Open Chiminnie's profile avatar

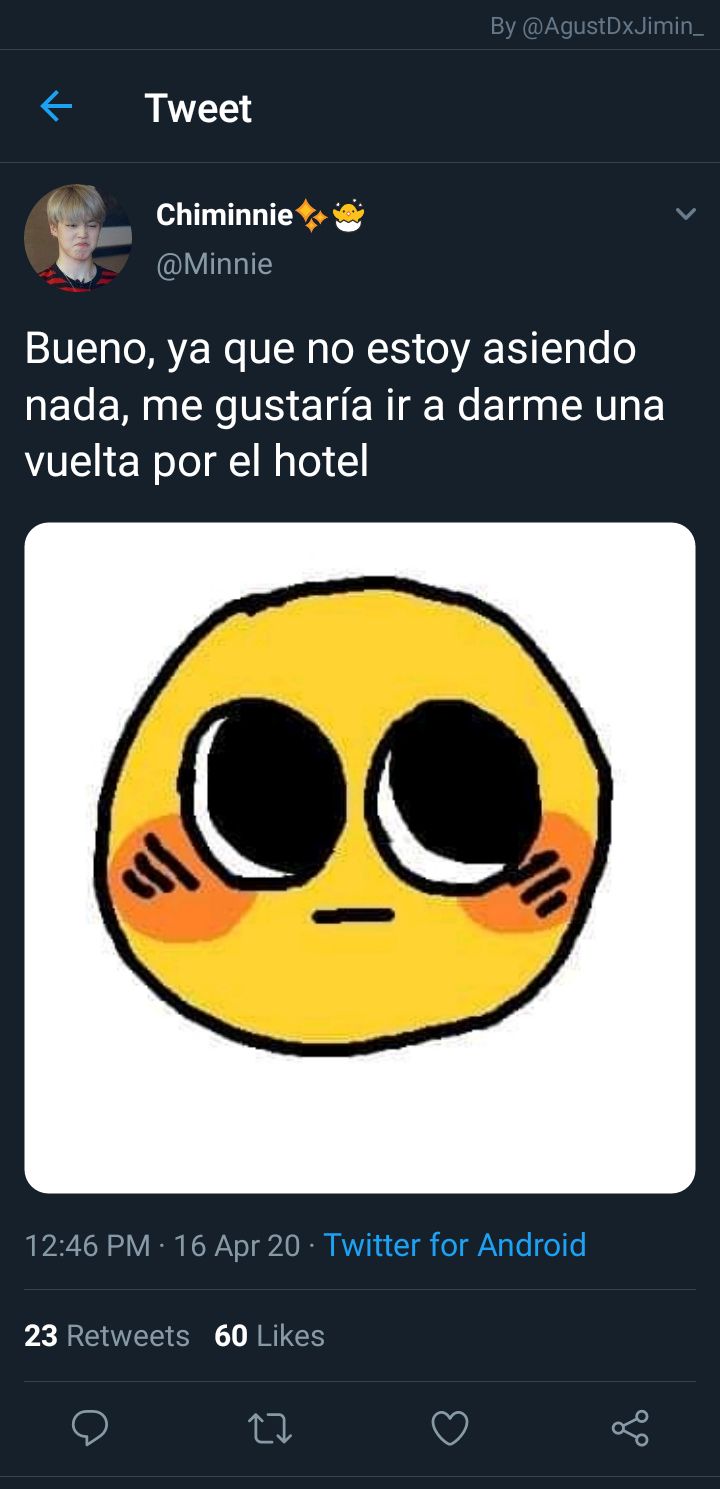click(78, 238)
